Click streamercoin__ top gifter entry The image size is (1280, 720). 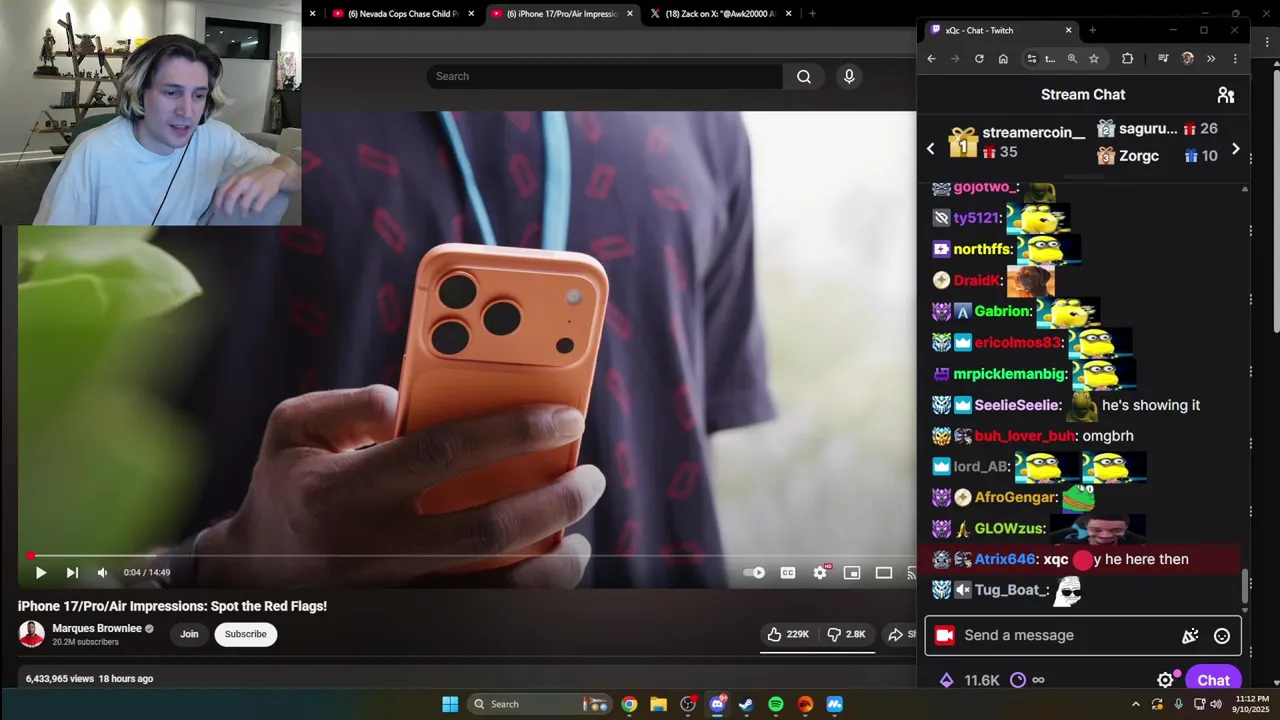(x=1016, y=142)
